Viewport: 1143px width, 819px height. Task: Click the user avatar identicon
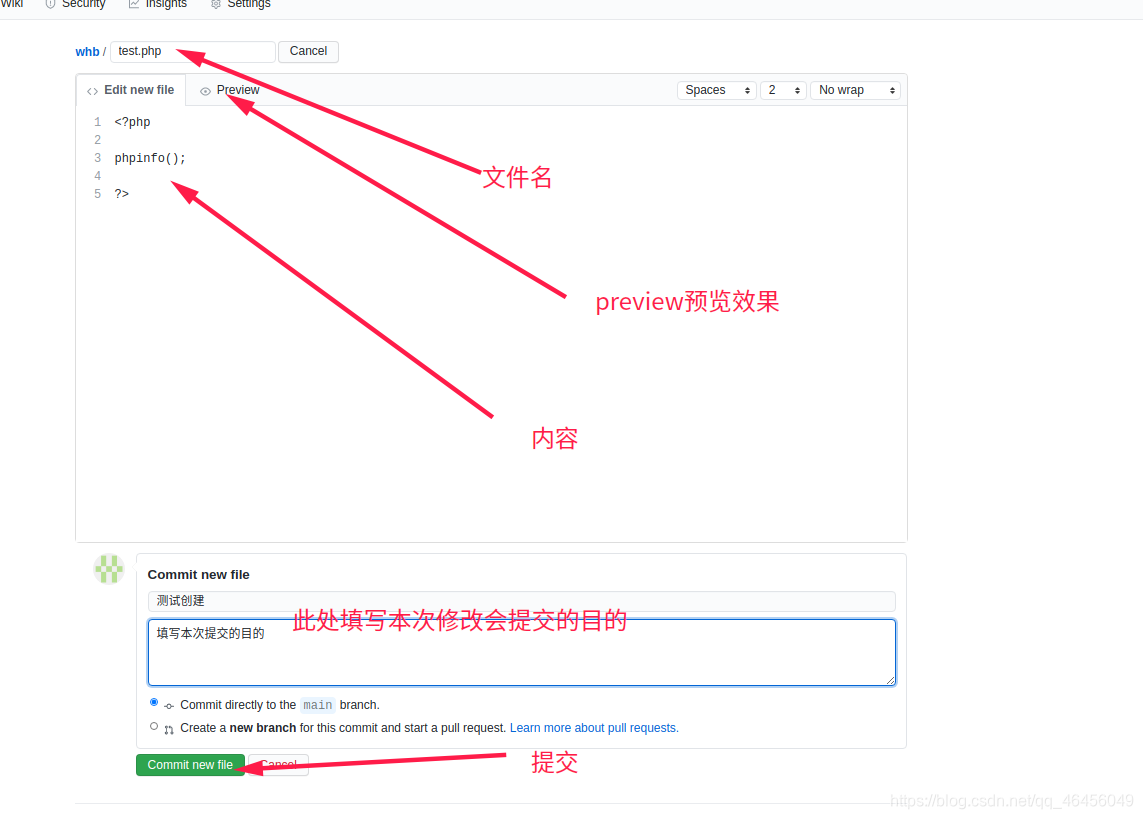109,569
